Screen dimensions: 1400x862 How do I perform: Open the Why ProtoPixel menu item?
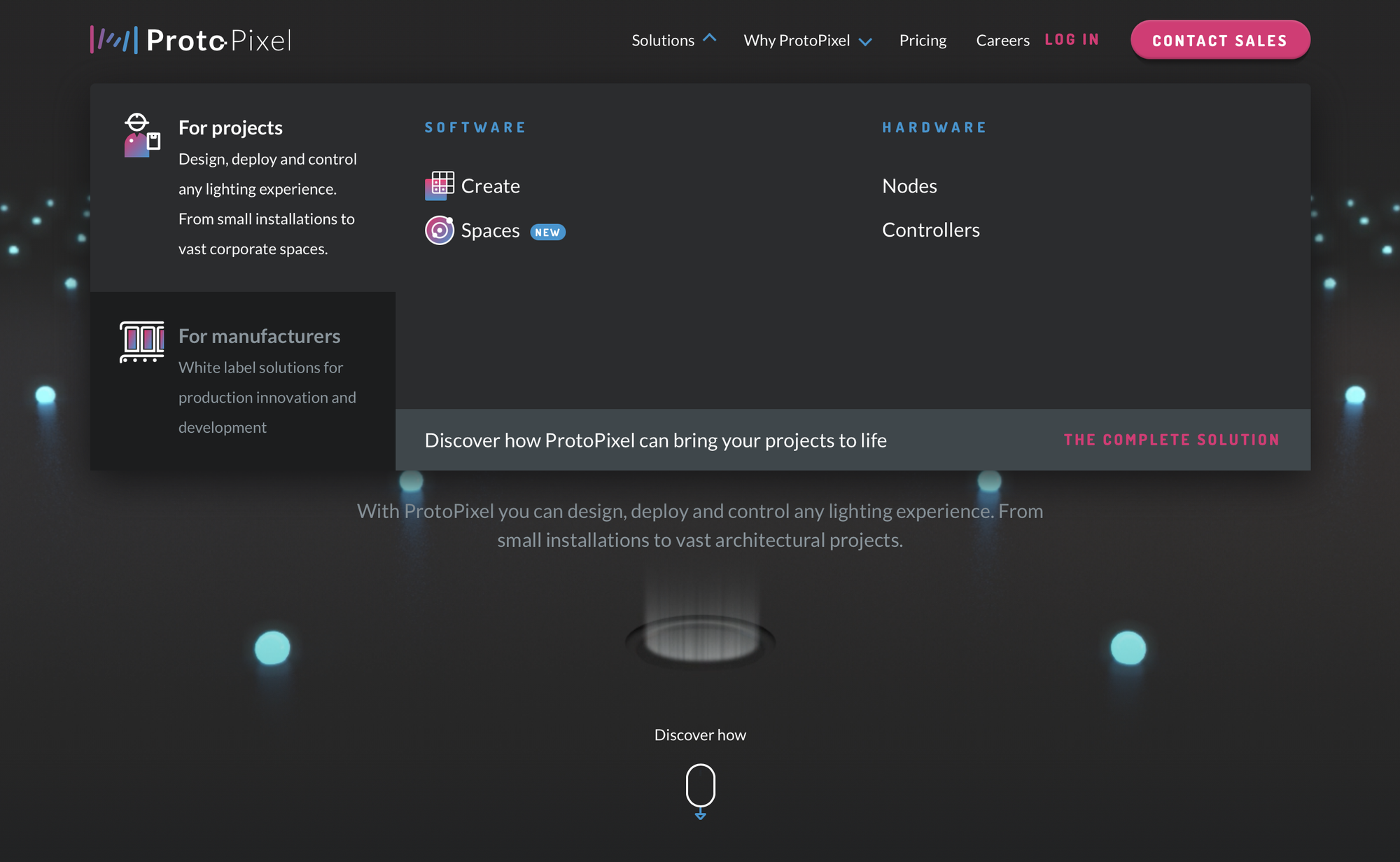click(797, 40)
